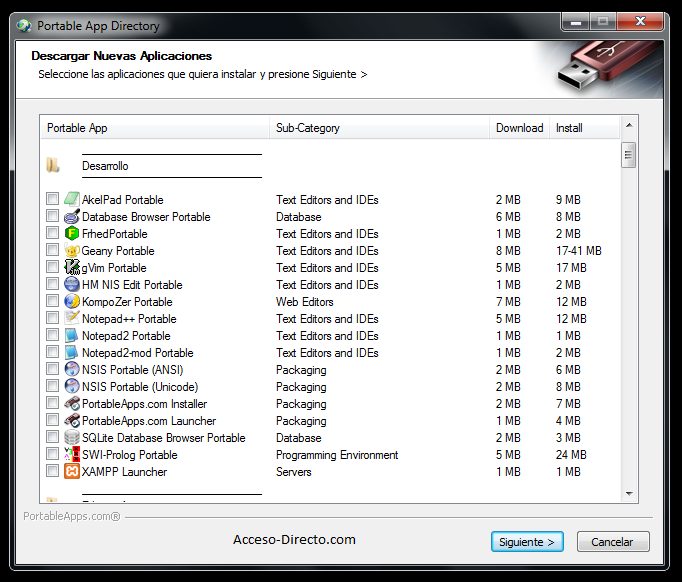
Task: Click the PortableApps.com® footer label
Action: tap(72, 516)
